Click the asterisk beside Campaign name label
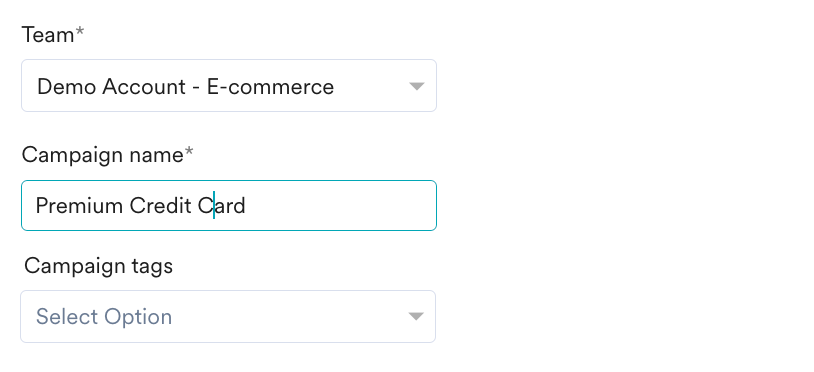The height and width of the screenshot is (372, 814). pyautogui.click(x=189, y=152)
